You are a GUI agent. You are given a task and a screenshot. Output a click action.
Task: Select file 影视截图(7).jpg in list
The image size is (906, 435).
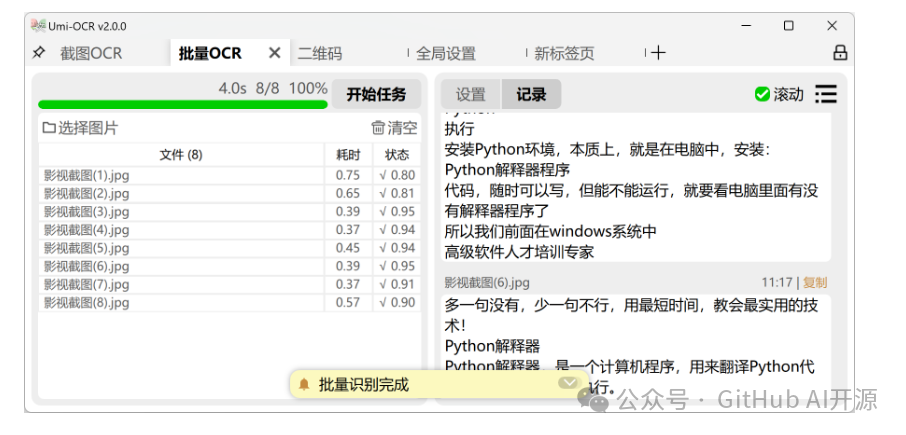(x=181, y=284)
